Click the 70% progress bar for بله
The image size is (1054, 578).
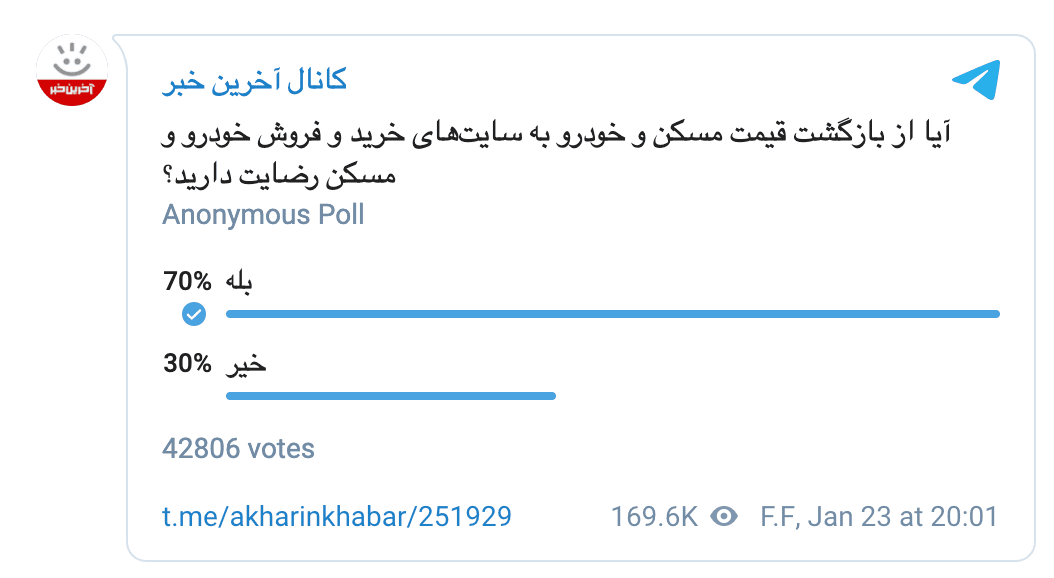click(610, 313)
